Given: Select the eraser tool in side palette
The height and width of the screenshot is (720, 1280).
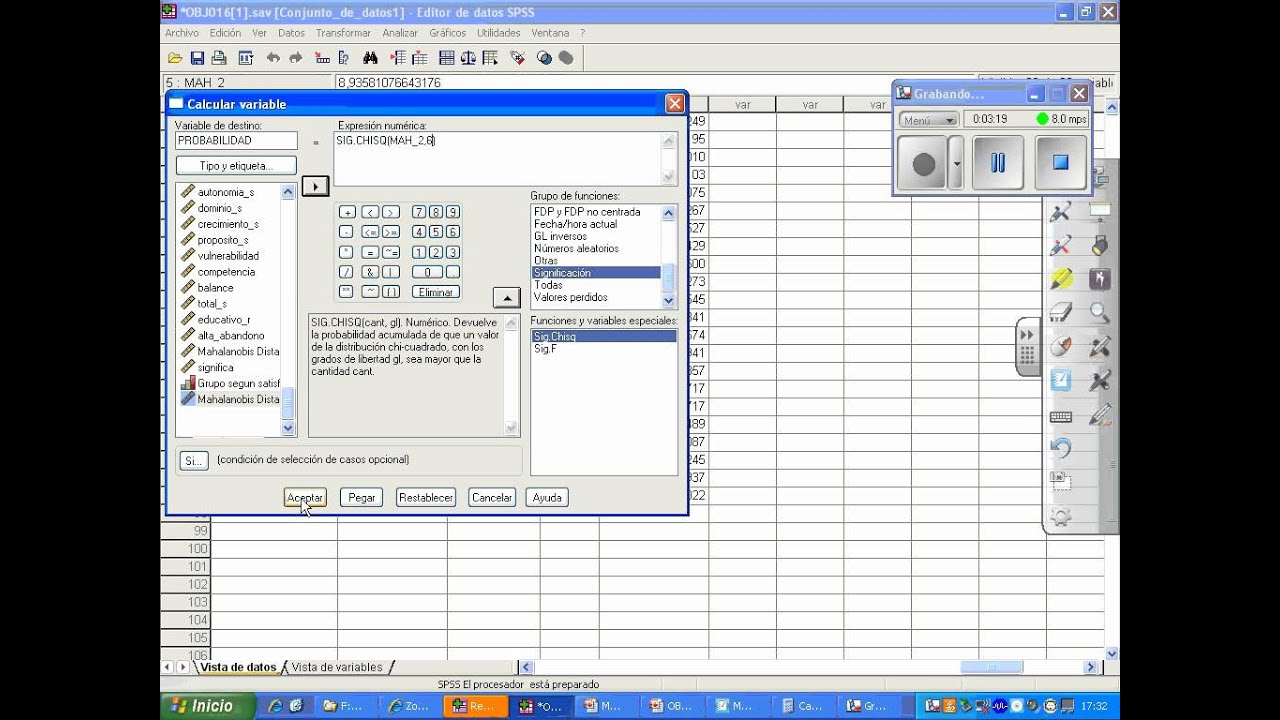Looking at the screenshot, I should [1061, 313].
